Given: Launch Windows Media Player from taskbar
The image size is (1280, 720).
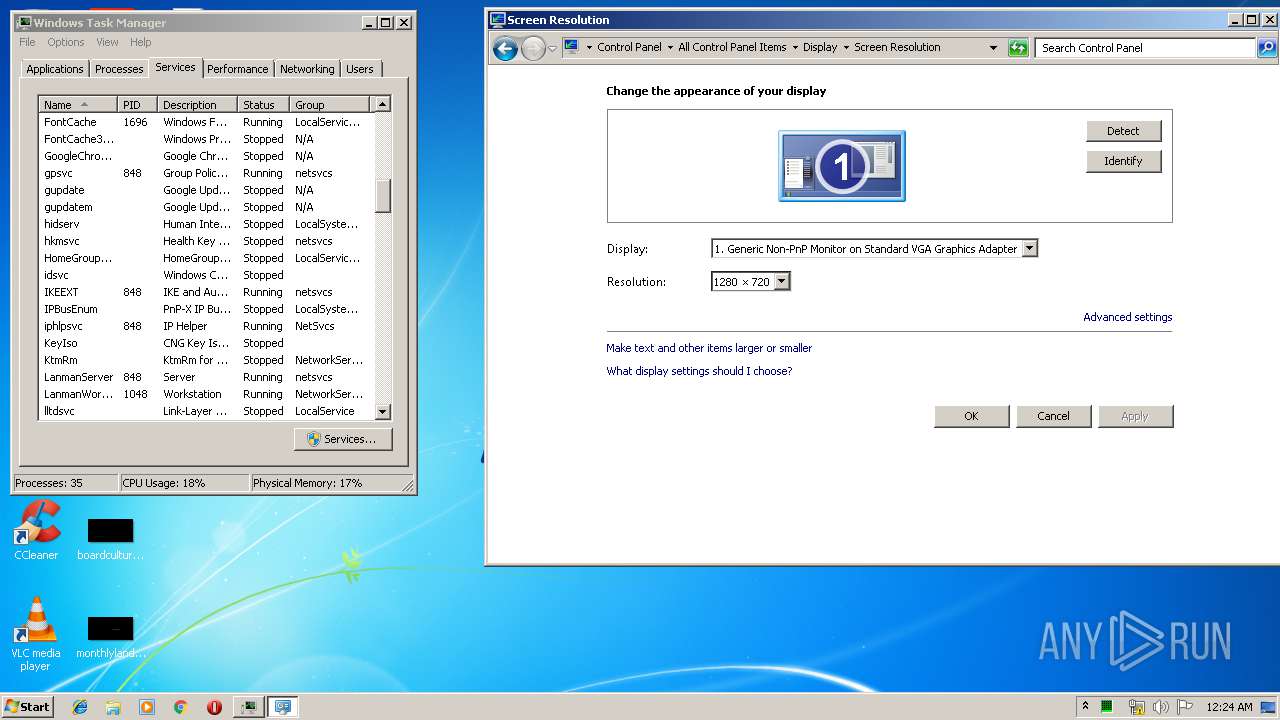Looking at the screenshot, I should (x=147, y=707).
